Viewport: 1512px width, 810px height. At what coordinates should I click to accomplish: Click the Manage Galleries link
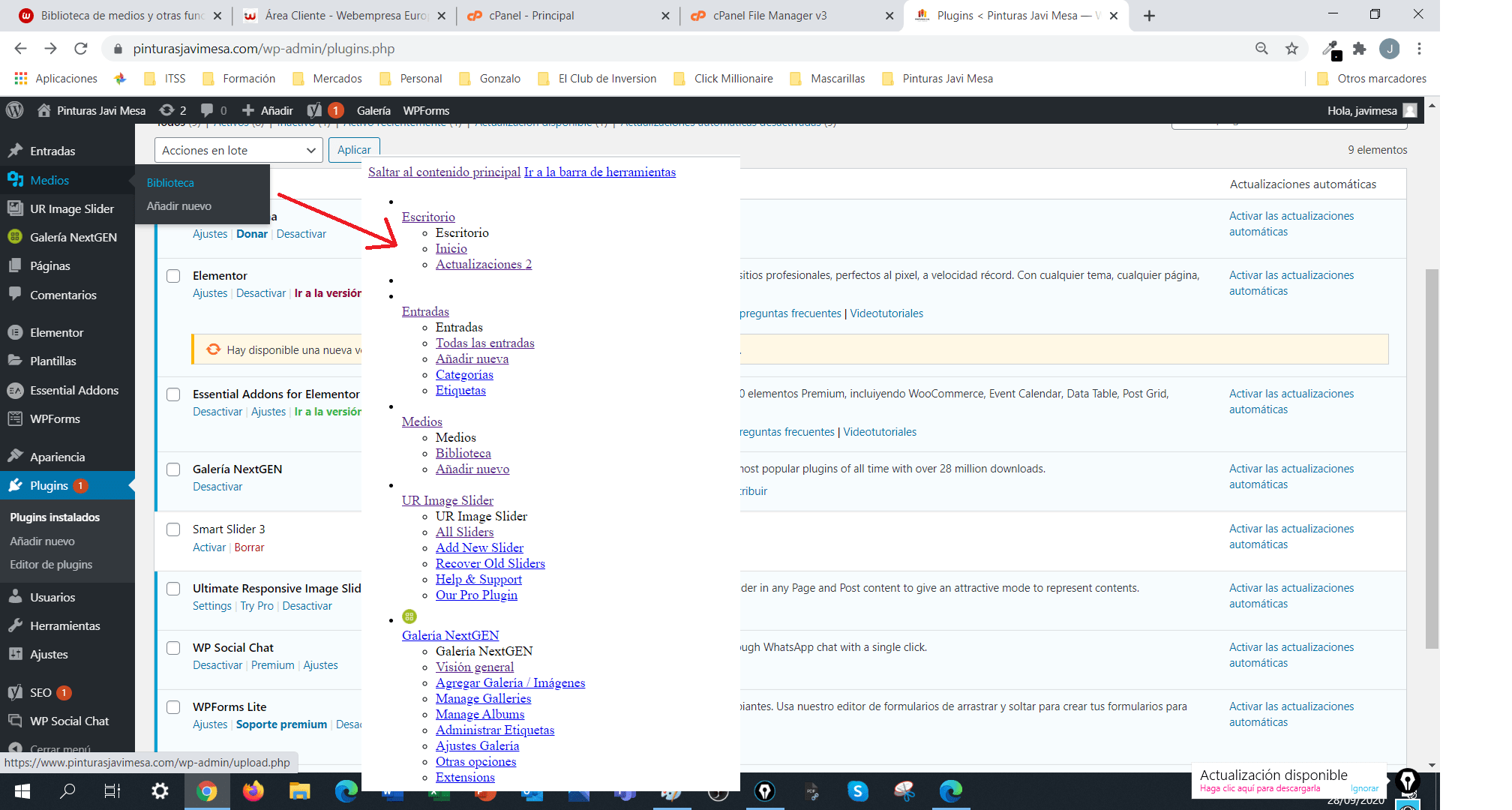483,698
